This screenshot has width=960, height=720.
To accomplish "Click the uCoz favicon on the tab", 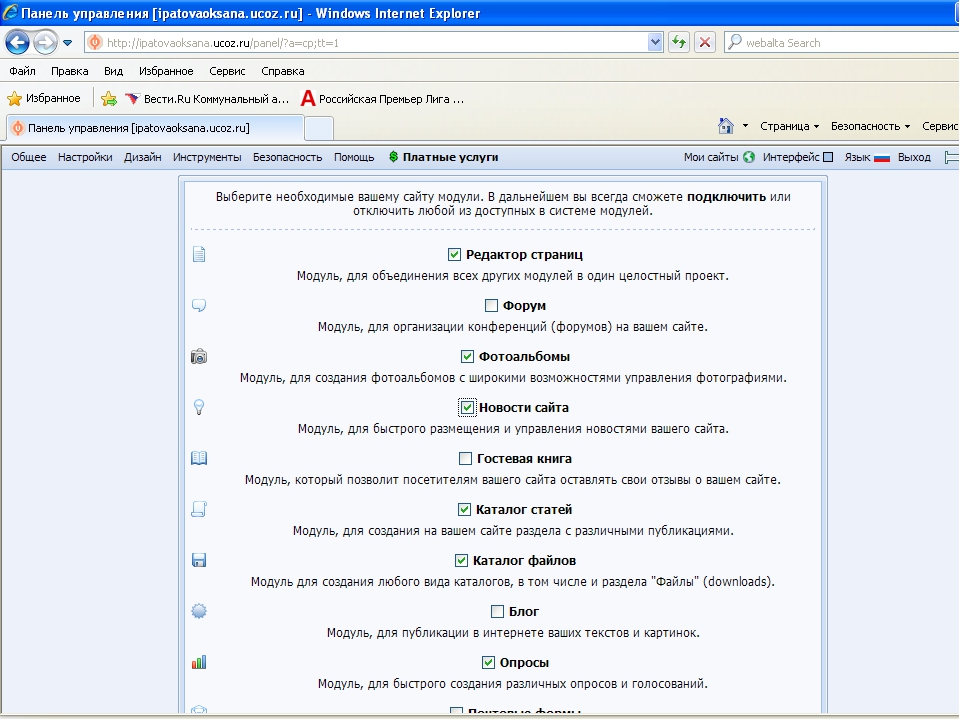I will [18, 128].
